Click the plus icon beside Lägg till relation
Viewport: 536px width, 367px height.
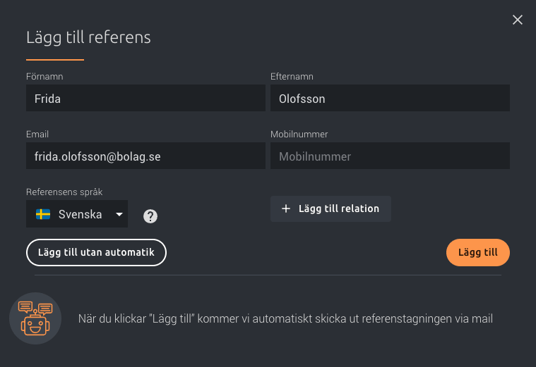[286, 208]
